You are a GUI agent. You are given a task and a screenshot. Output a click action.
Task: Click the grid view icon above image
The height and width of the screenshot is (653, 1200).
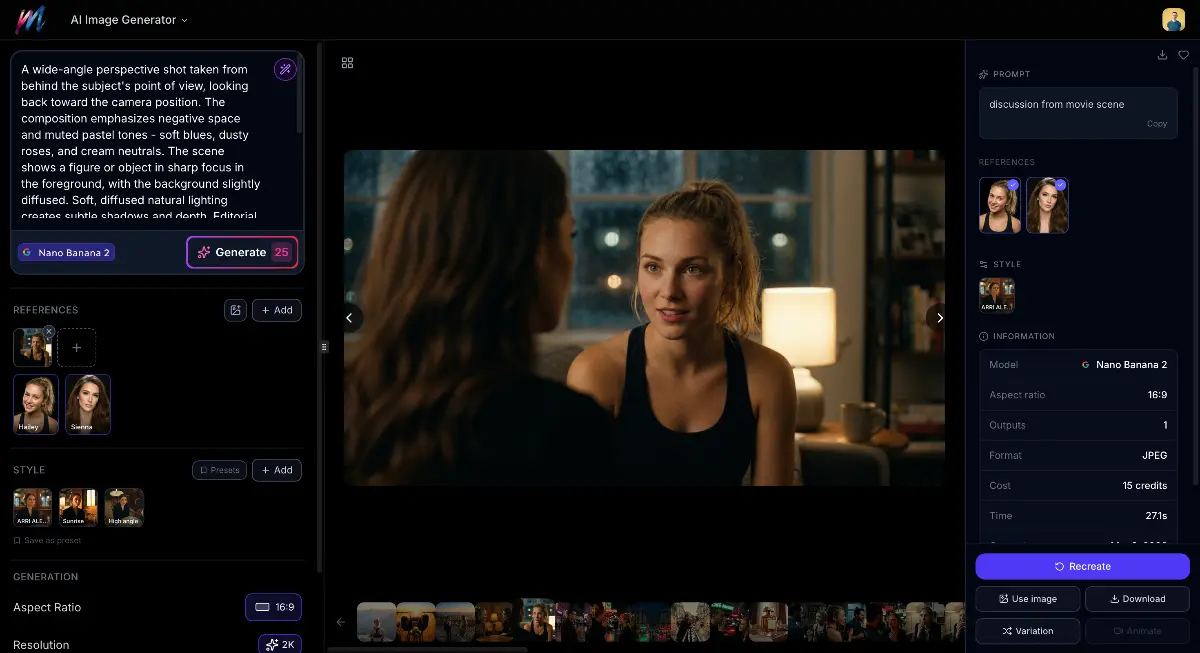[x=347, y=63]
